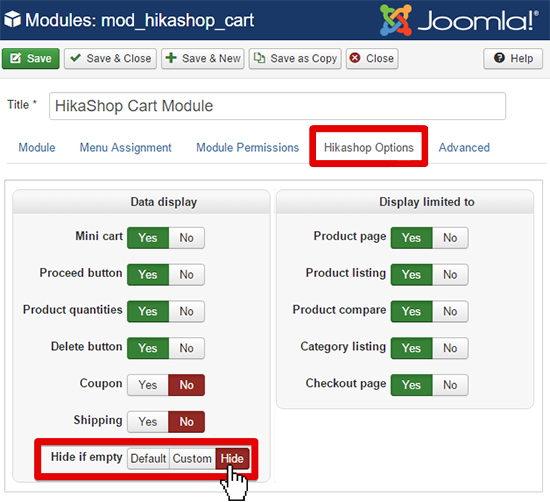Screen dimensions: 550x502
Task: Click the Proceed button label text
Action: [81, 273]
